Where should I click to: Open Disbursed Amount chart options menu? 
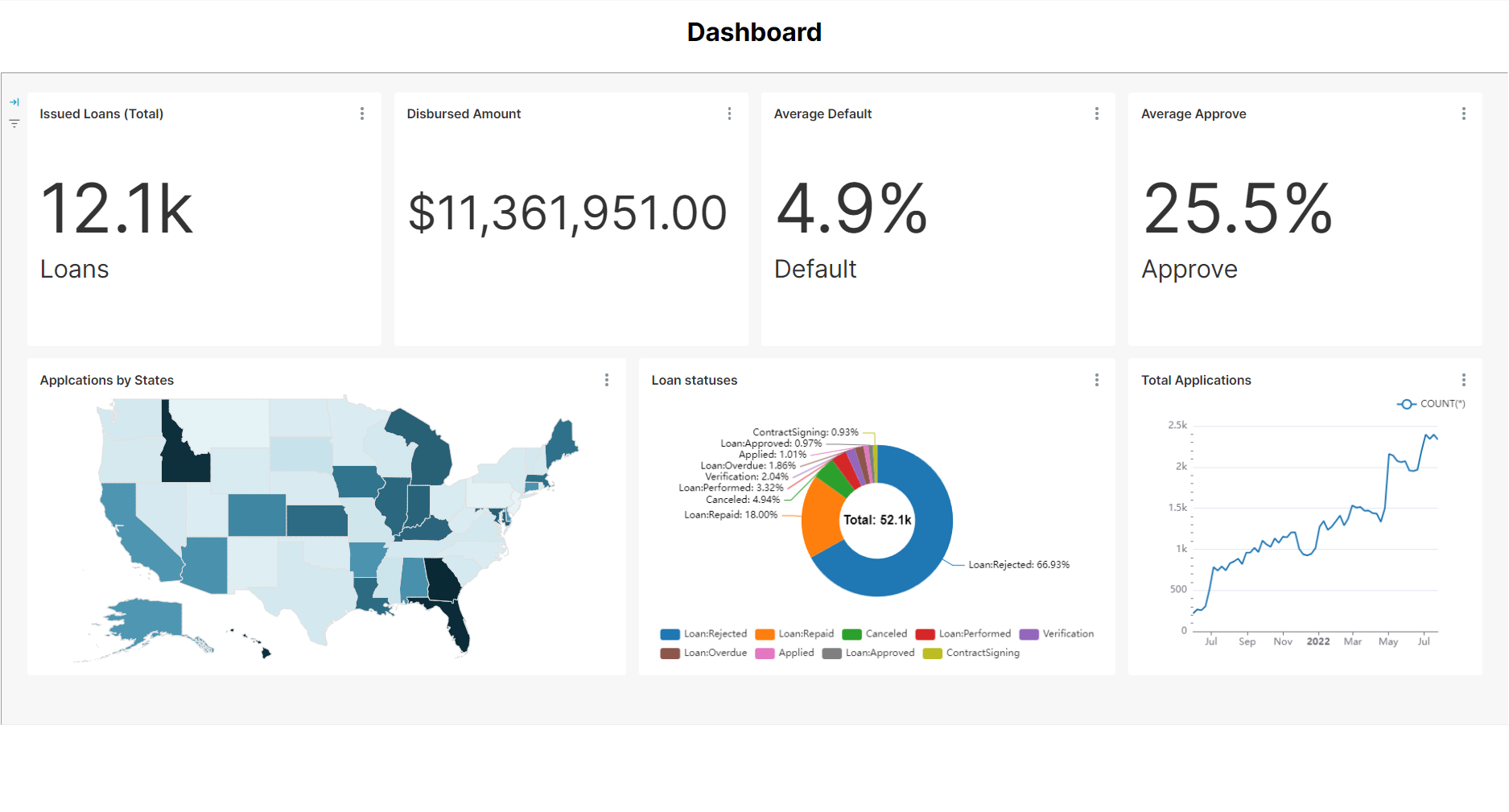(x=729, y=113)
